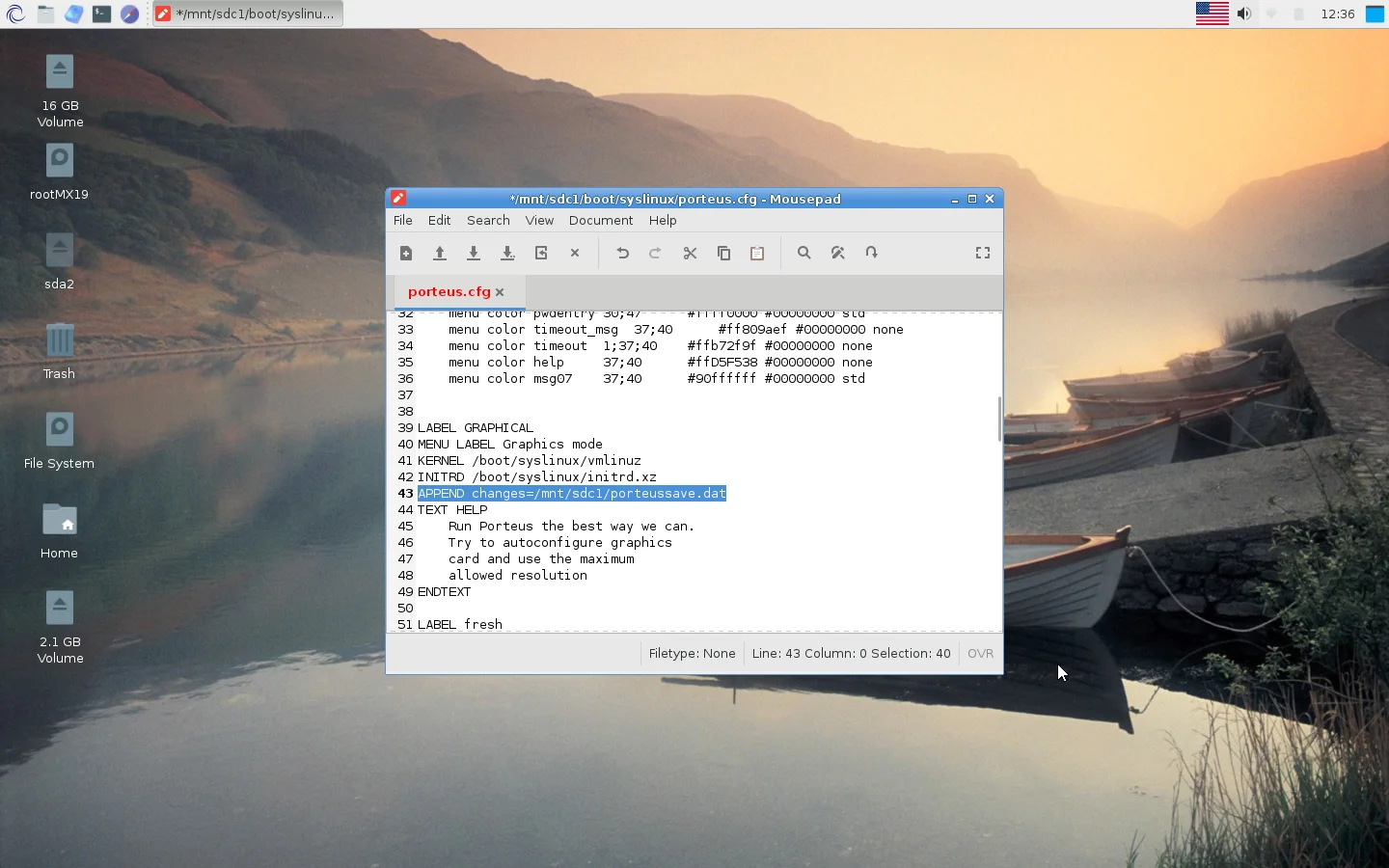Viewport: 1389px width, 868px height.
Task: Paste clipboard contents via the toolbar
Action: coord(756,253)
